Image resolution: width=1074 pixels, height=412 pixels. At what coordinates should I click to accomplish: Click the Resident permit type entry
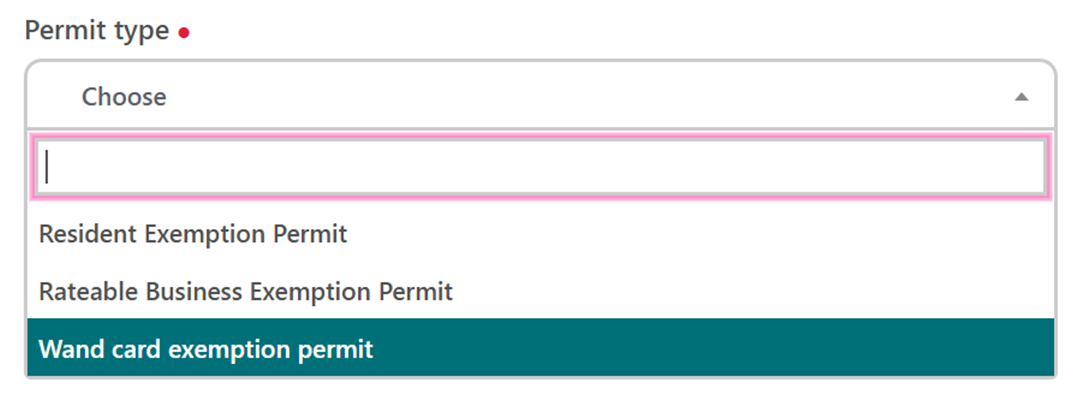[x=193, y=234]
